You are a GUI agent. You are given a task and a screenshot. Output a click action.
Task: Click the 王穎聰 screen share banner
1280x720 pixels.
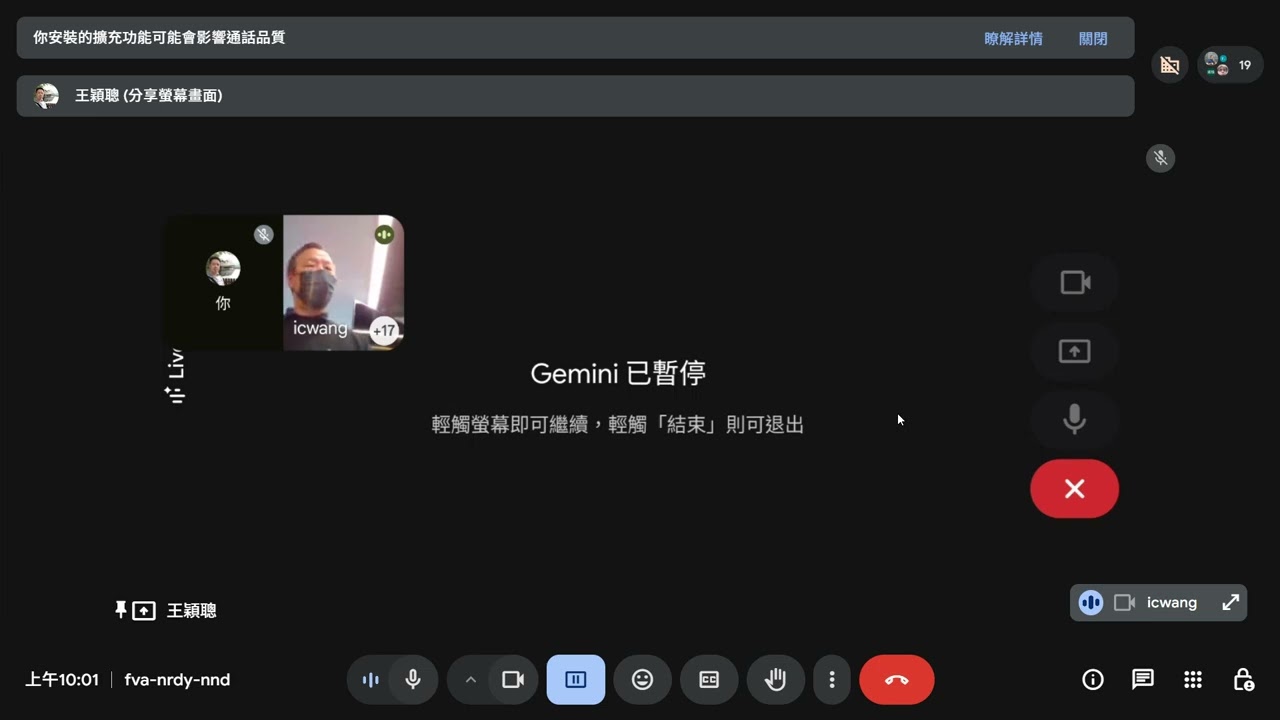pyautogui.click(x=575, y=96)
